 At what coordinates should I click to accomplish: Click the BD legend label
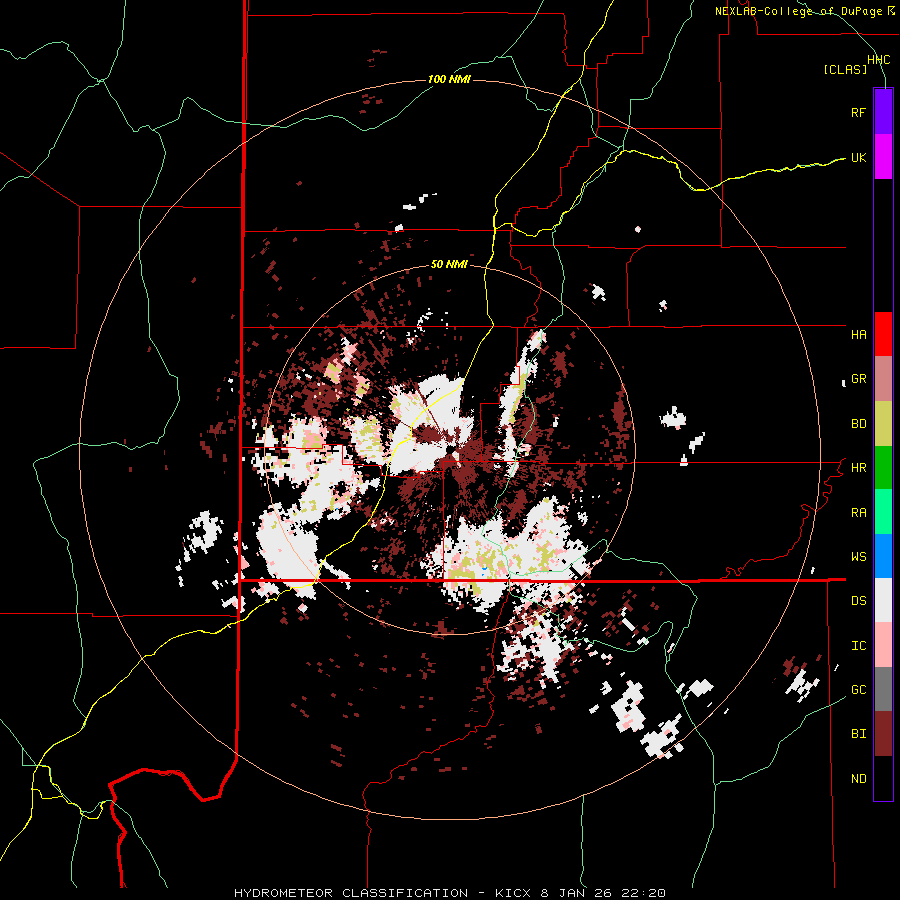tap(858, 424)
